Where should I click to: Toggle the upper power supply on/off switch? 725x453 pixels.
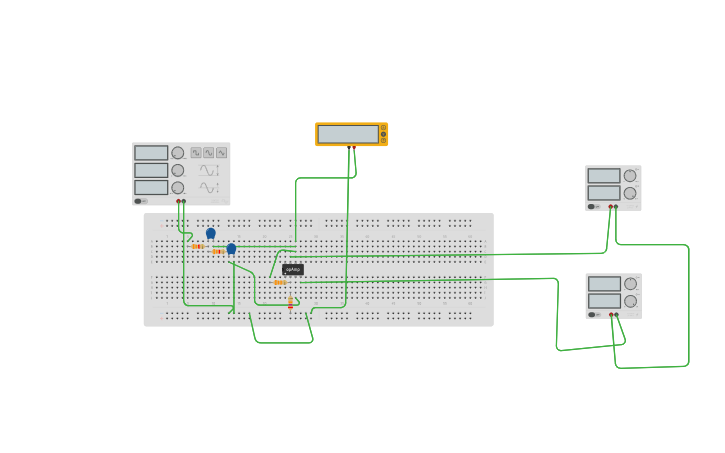[594, 207]
